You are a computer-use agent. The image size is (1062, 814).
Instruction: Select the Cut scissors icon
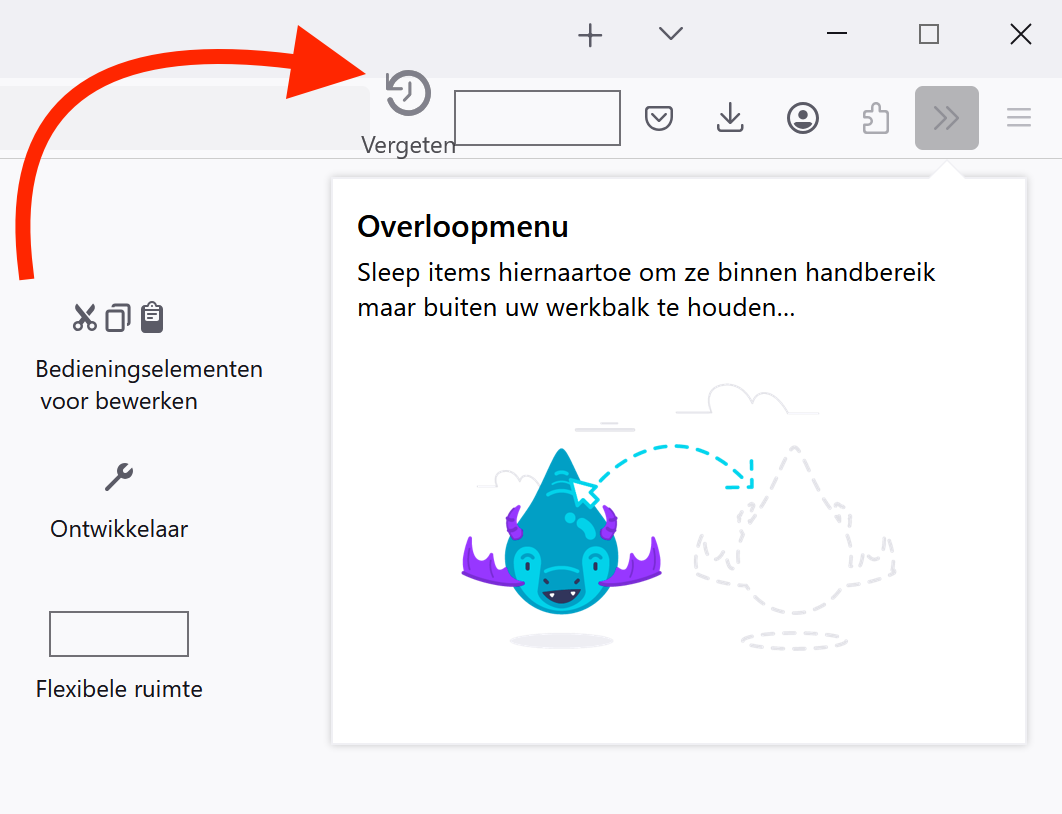pos(85,318)
